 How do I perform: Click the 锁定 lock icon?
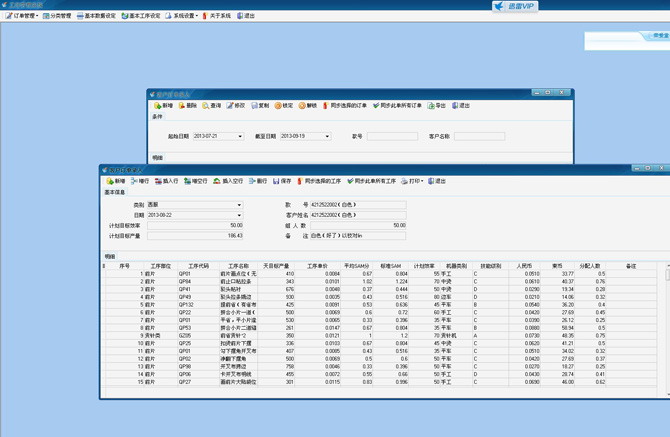click(278, 105)
